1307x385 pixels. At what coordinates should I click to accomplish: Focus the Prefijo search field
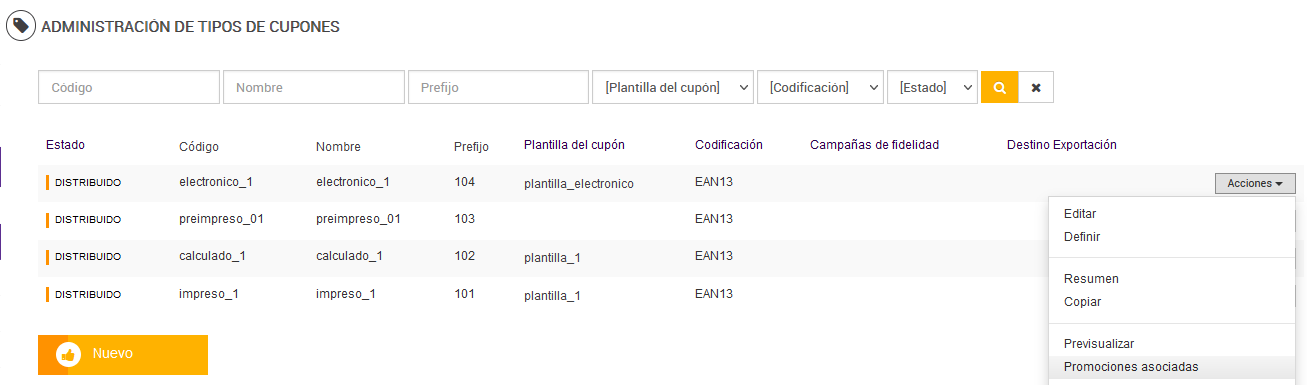pyautogui.click(x=498, y=87)
